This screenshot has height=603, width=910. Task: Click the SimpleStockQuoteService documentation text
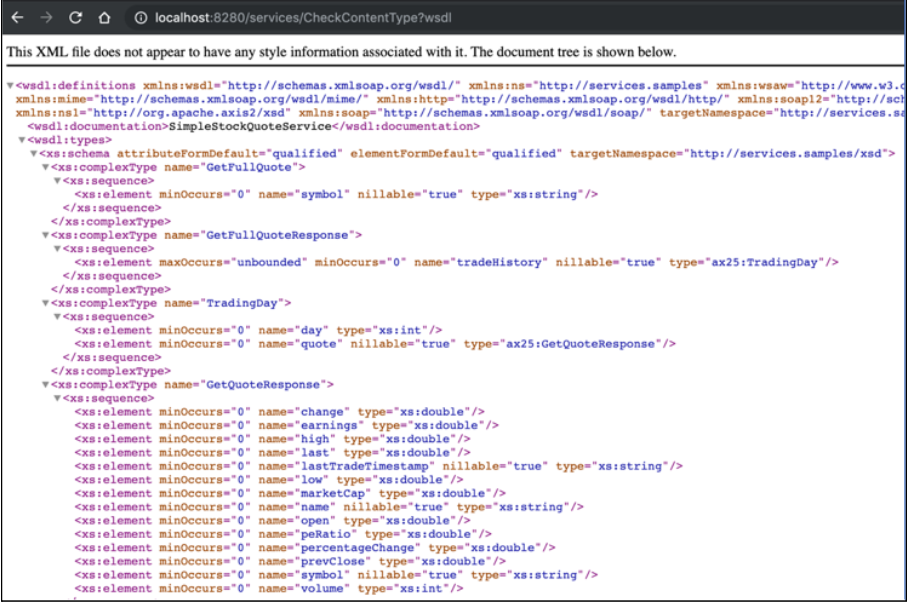pyautogui.click(x=252, y=127)
